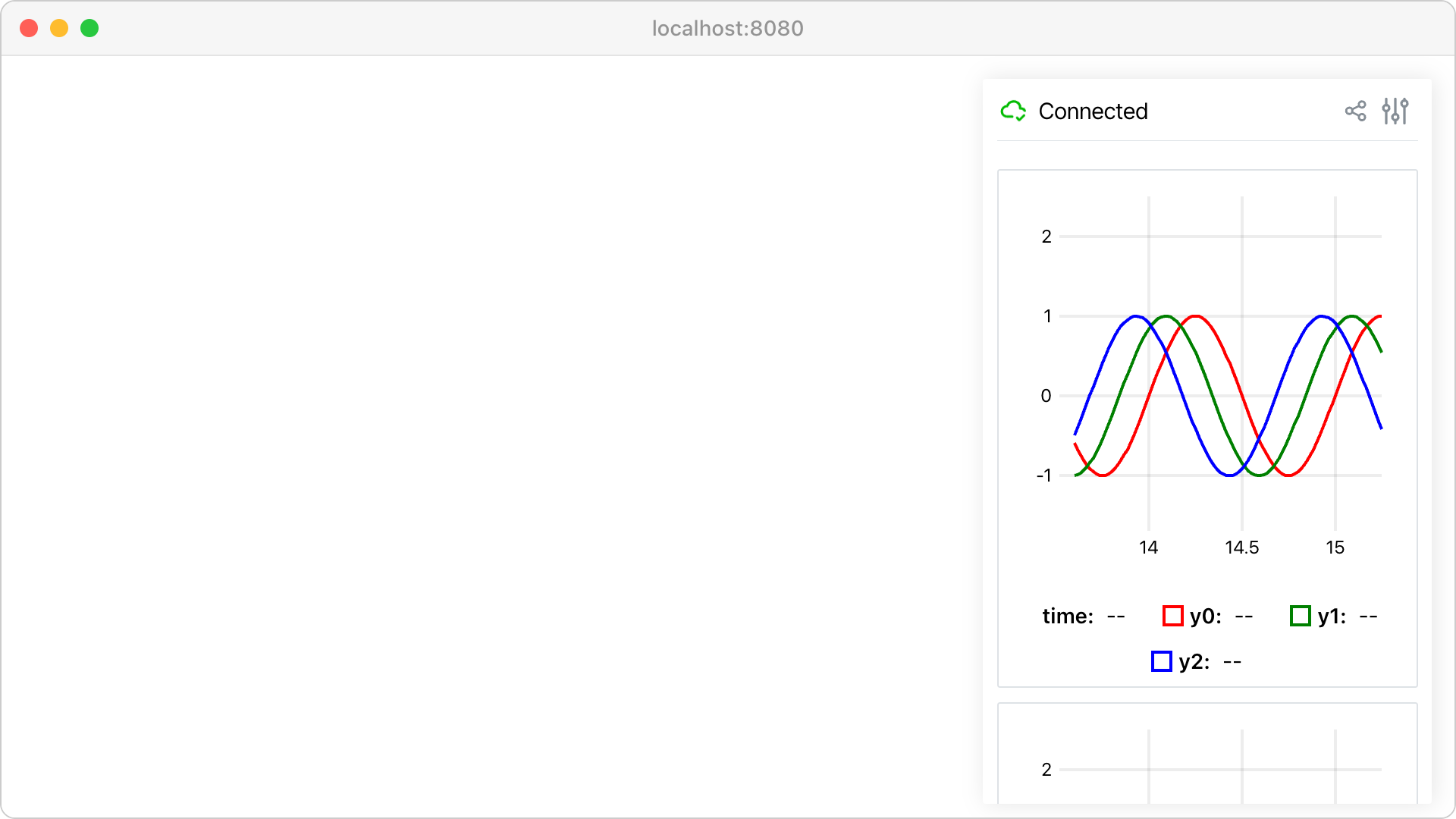The image size is (1456, 819).
Task: Click the y-axis label 2 in top chart
Action: [x=1046, y=237]
